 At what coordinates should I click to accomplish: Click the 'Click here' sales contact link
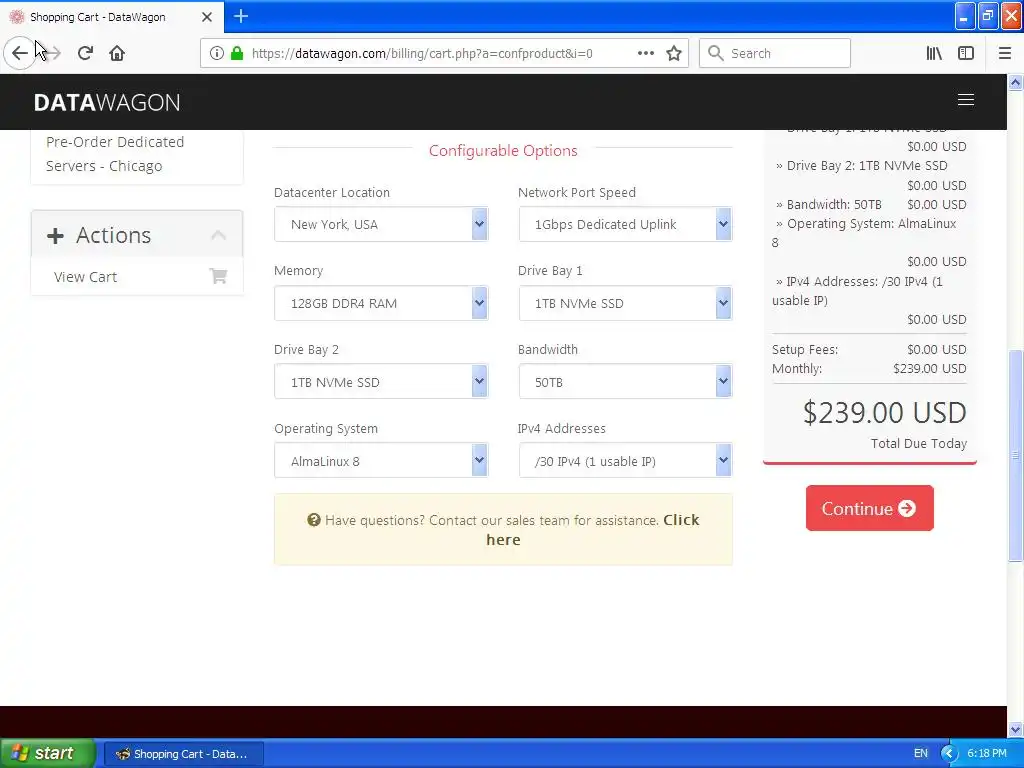(x=592, y=530)
